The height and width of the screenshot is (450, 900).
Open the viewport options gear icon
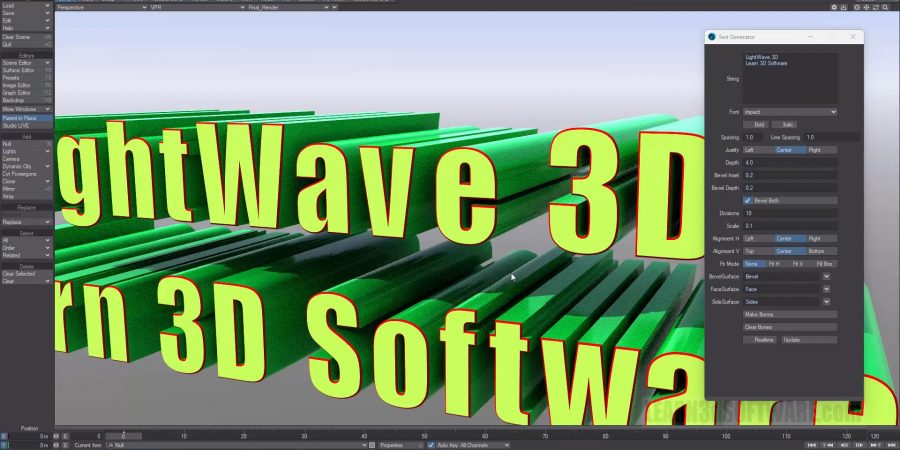point(835,7)
